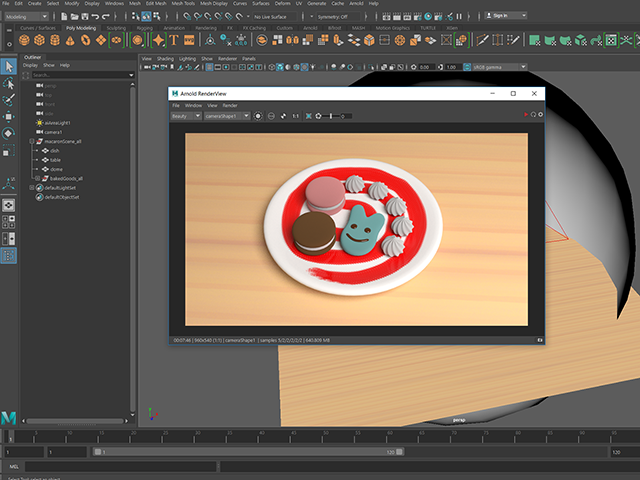Open the Outliner search filter dropdown arrow
This screenshot has height=480, width=640.
click(131, 75)
